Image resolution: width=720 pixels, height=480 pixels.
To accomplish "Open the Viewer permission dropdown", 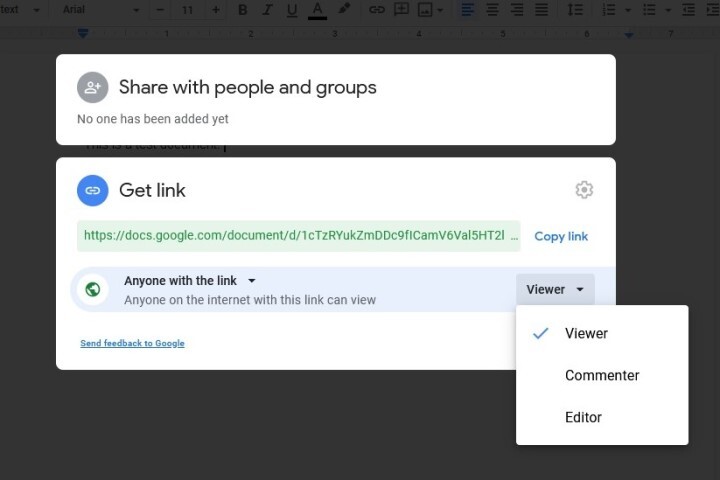I will 555,289.
